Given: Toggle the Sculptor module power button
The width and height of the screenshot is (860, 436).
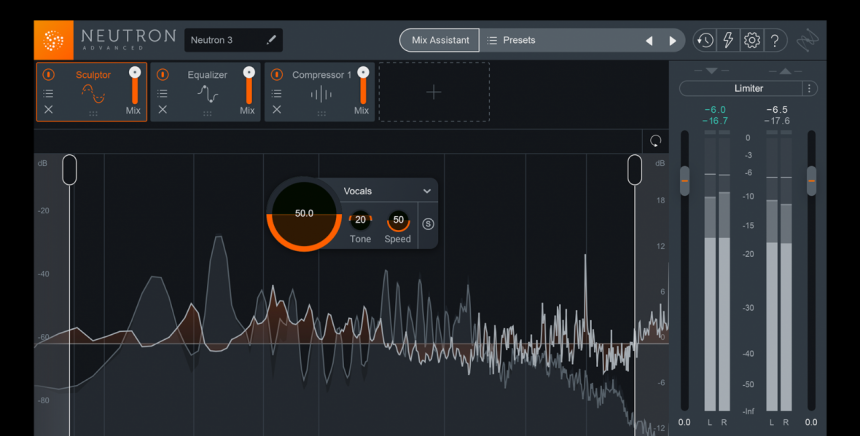Looking at the screenshot, I should [48, 74].
